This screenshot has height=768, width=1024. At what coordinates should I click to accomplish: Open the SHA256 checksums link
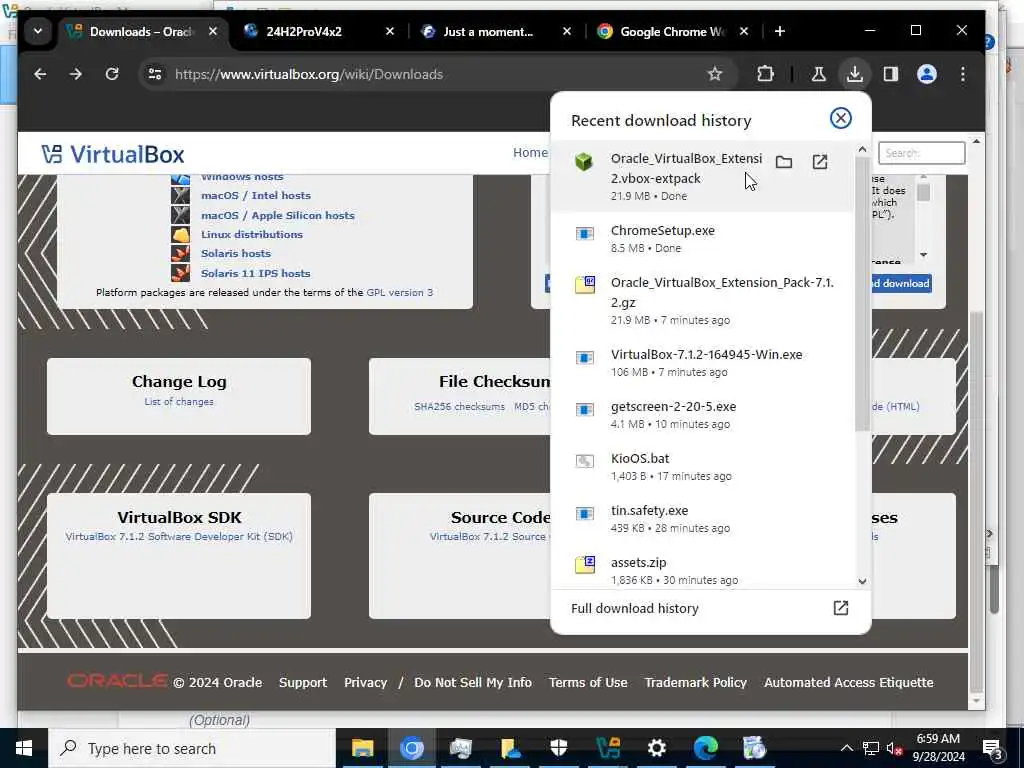point(459,407)
